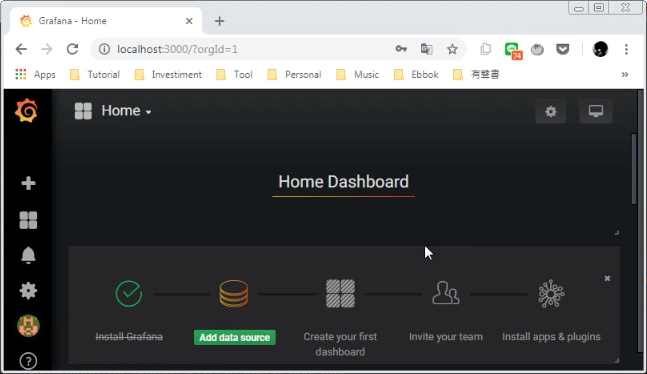
Task: Click the copy pages extension icon
Action: [x=486, y=49]
